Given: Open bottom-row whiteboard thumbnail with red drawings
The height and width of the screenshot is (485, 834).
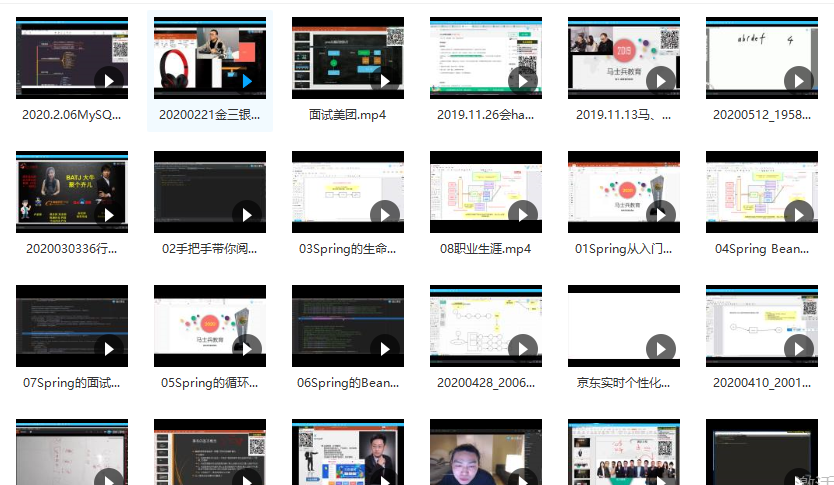Looking at the screenshot, I should tap(72, 452).
